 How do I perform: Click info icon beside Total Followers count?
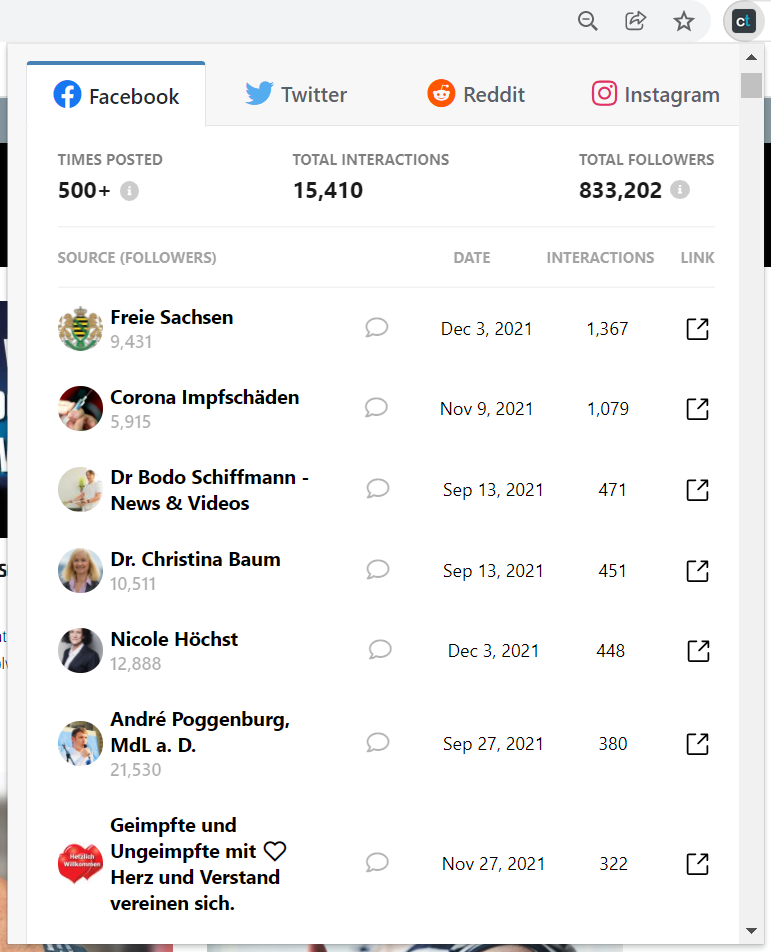(680, 189)
